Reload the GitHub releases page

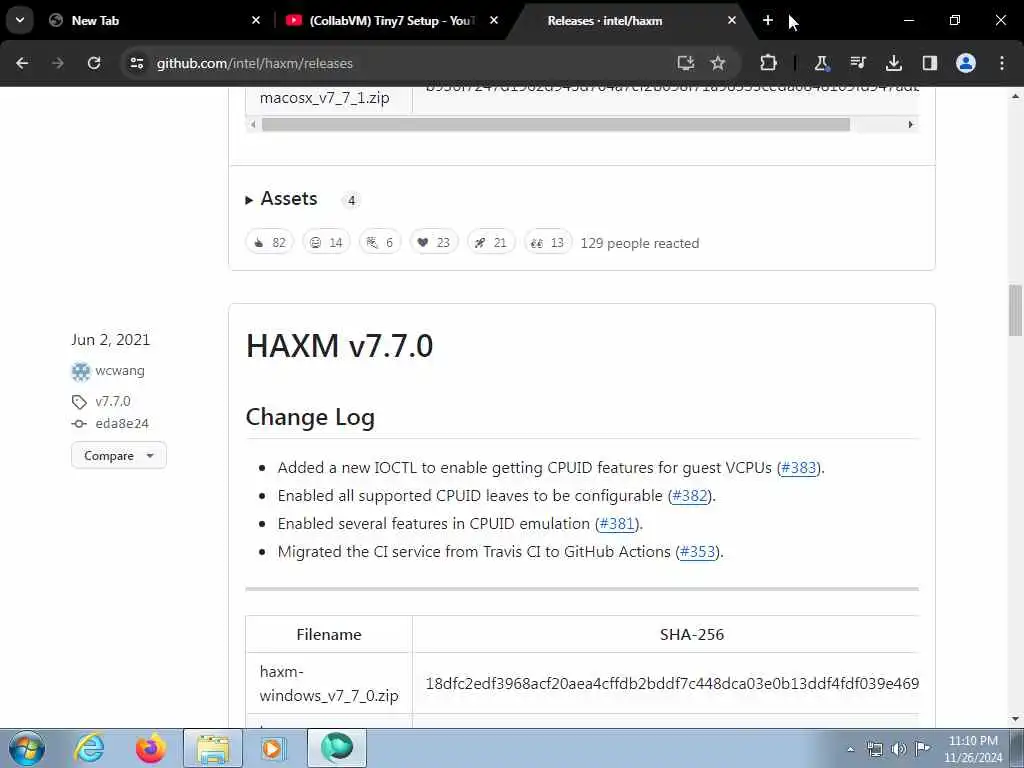(94, 63)
